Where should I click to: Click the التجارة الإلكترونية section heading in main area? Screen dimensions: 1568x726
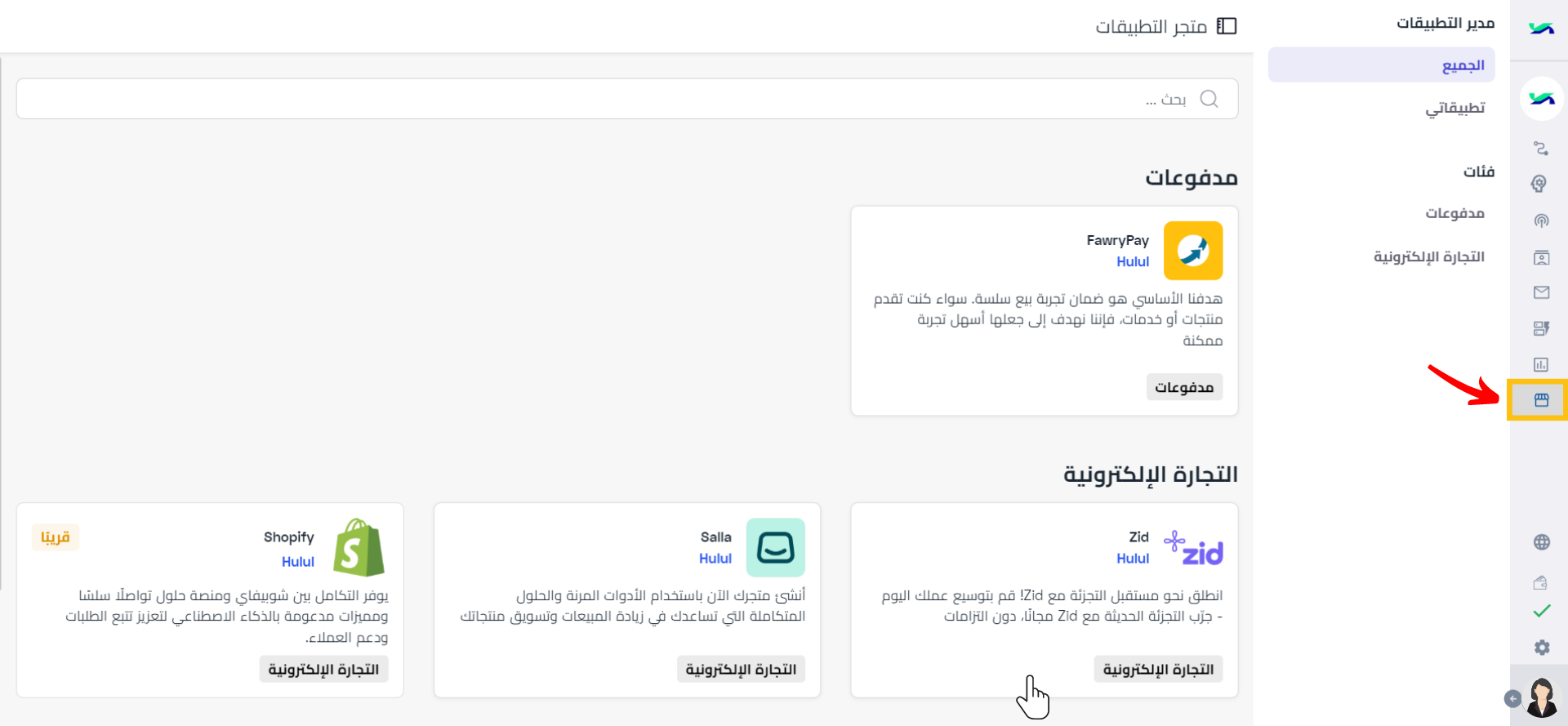1151,474
